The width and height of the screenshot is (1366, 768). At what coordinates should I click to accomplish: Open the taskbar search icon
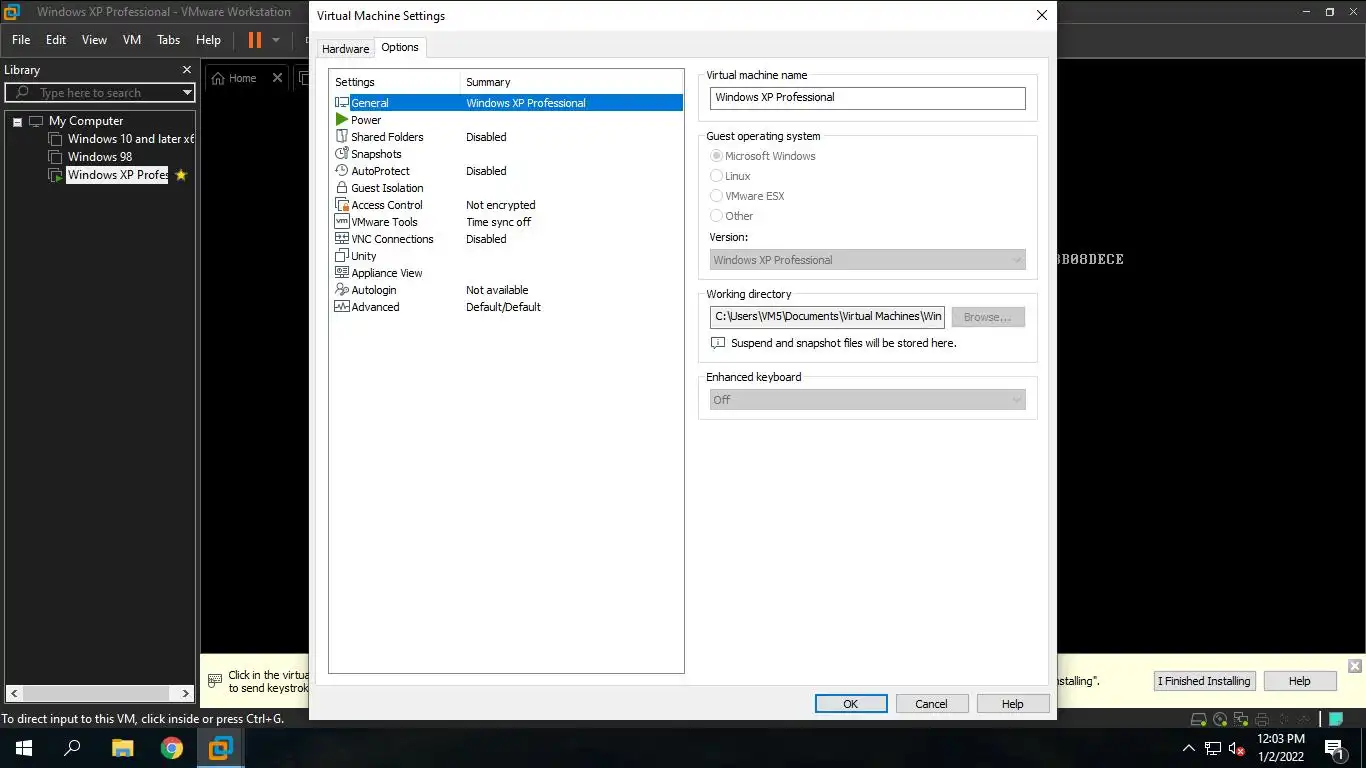pyautogui.click(x=72, y=747)
